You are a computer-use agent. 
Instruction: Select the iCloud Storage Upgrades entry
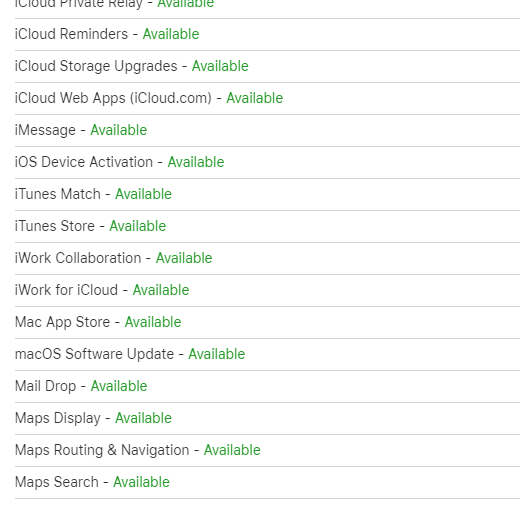pos(267,66)
